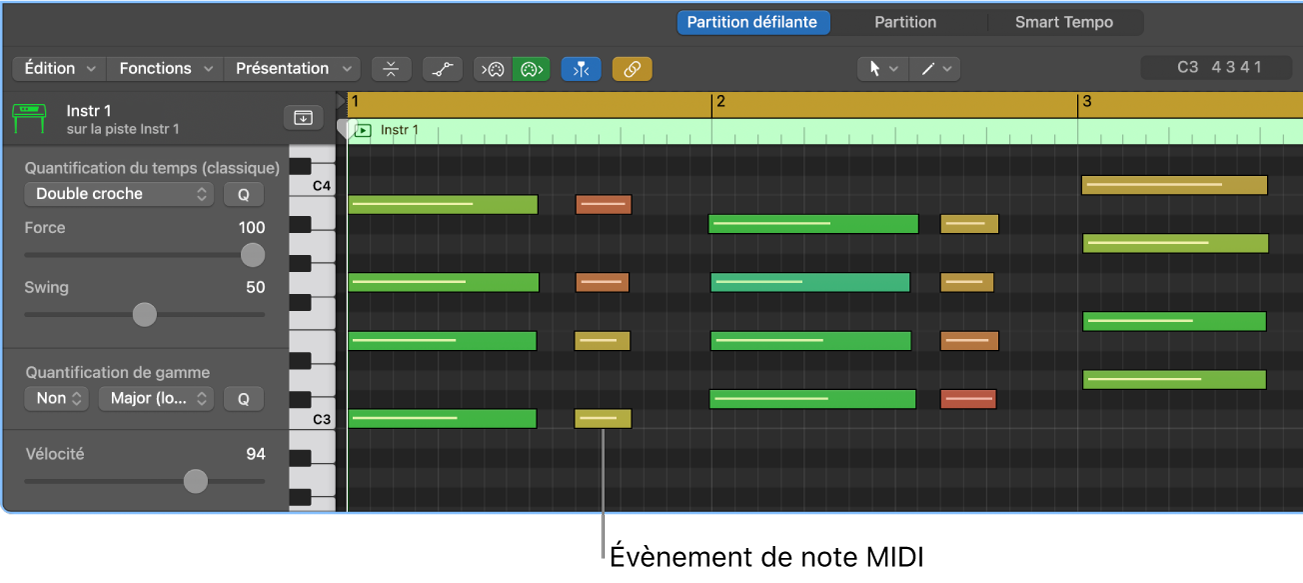Select the long yellow C4 note in bar 3
Viewport: 1303px width, 583px height.
tap(1174, 185)
